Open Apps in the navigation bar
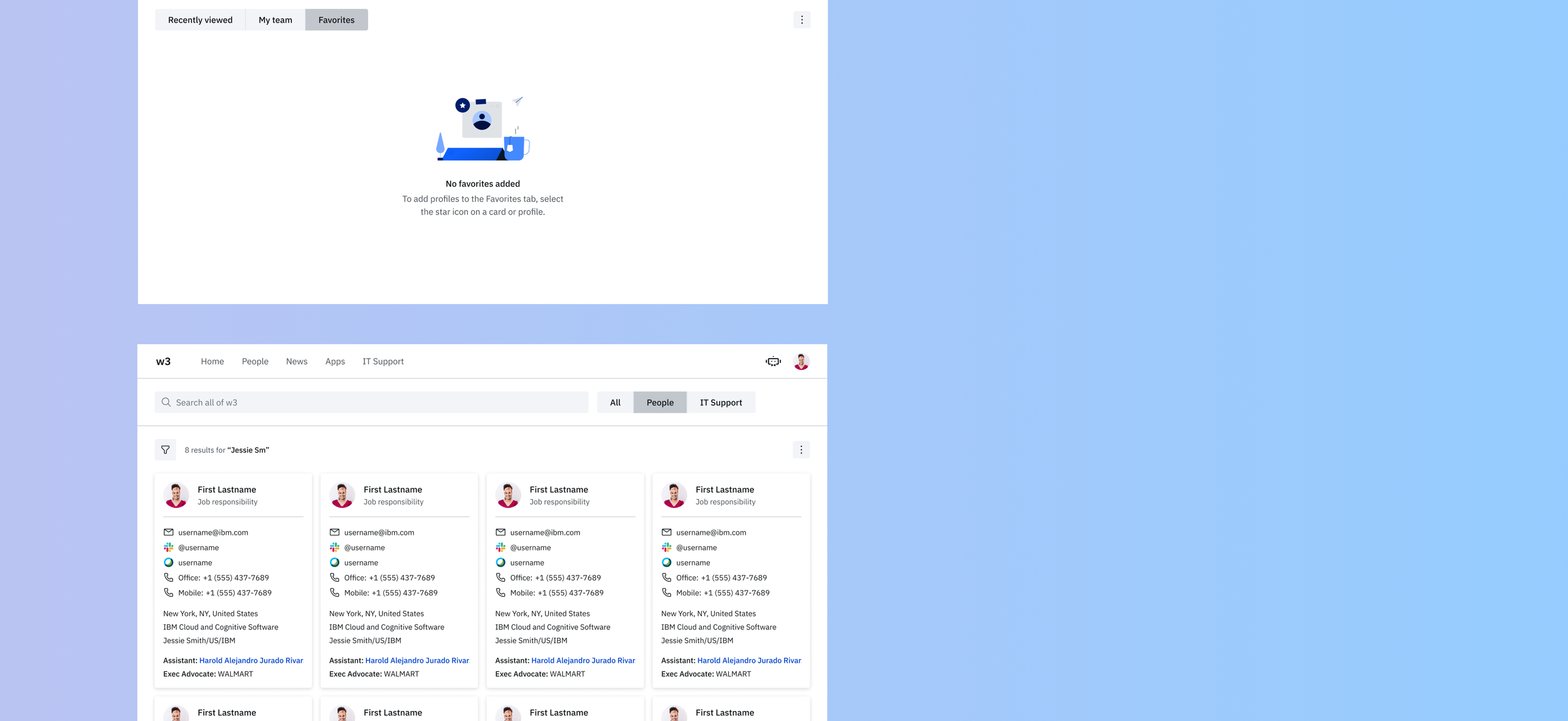1568x721 pixels. tap(335, 361)
